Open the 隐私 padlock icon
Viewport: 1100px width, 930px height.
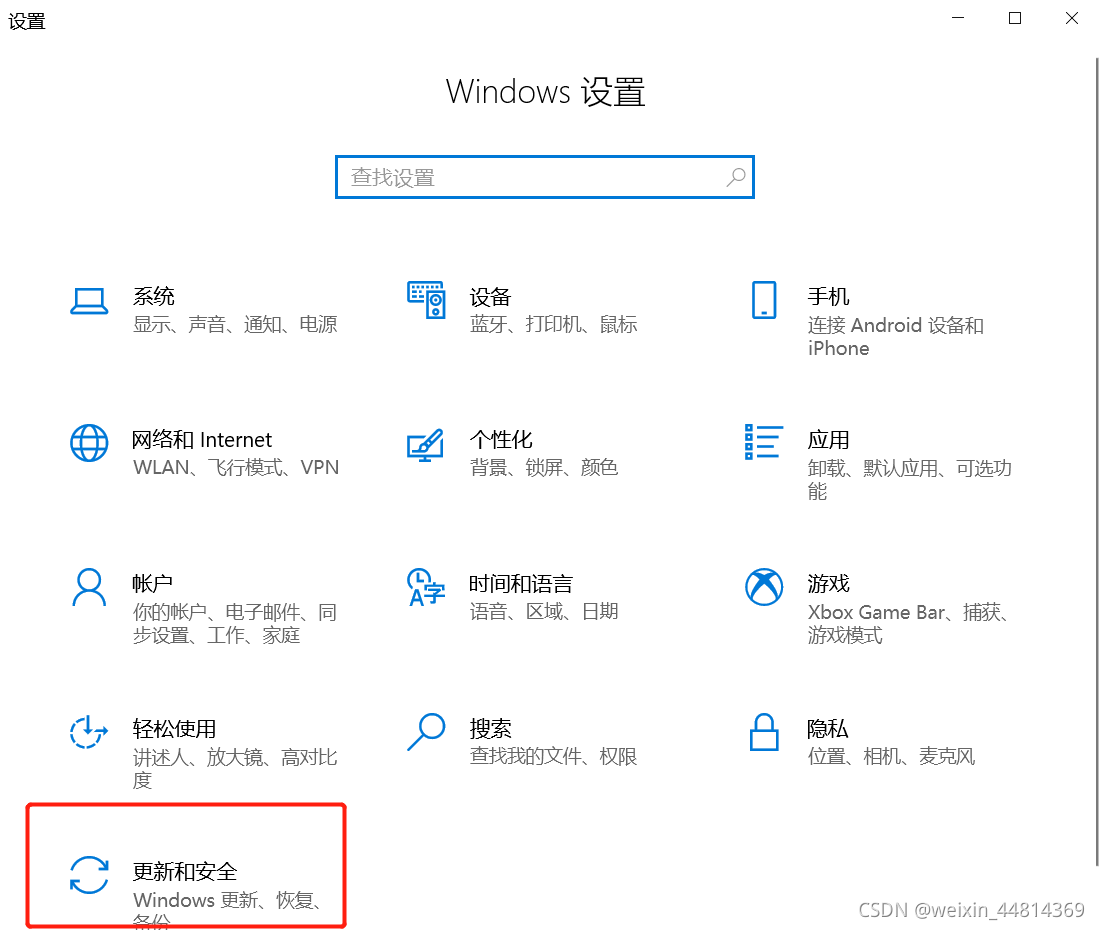(764, 732)
